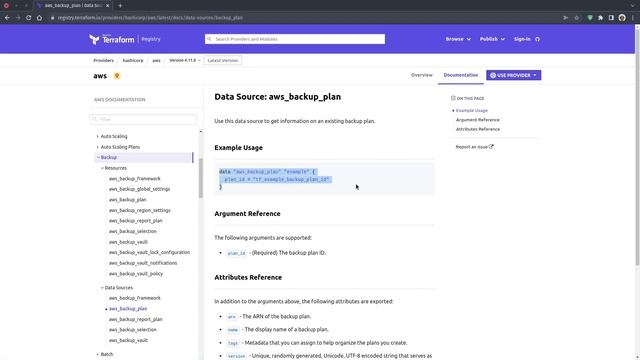Close the aws_backup_plan browser tab

click(x=108, y=6)
